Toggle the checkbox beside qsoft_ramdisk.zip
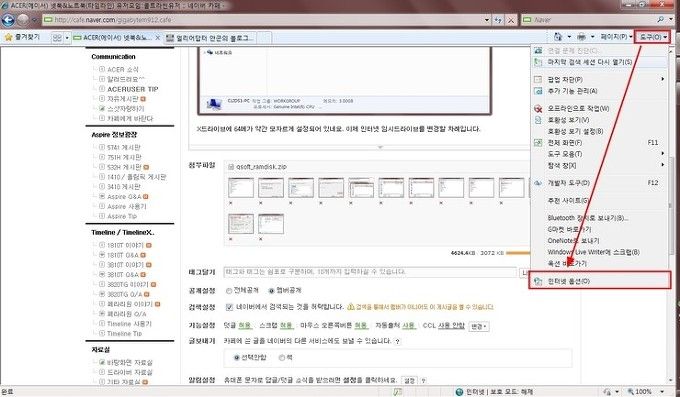This screenshot has height=397, width=680. [x=231, y=167]
